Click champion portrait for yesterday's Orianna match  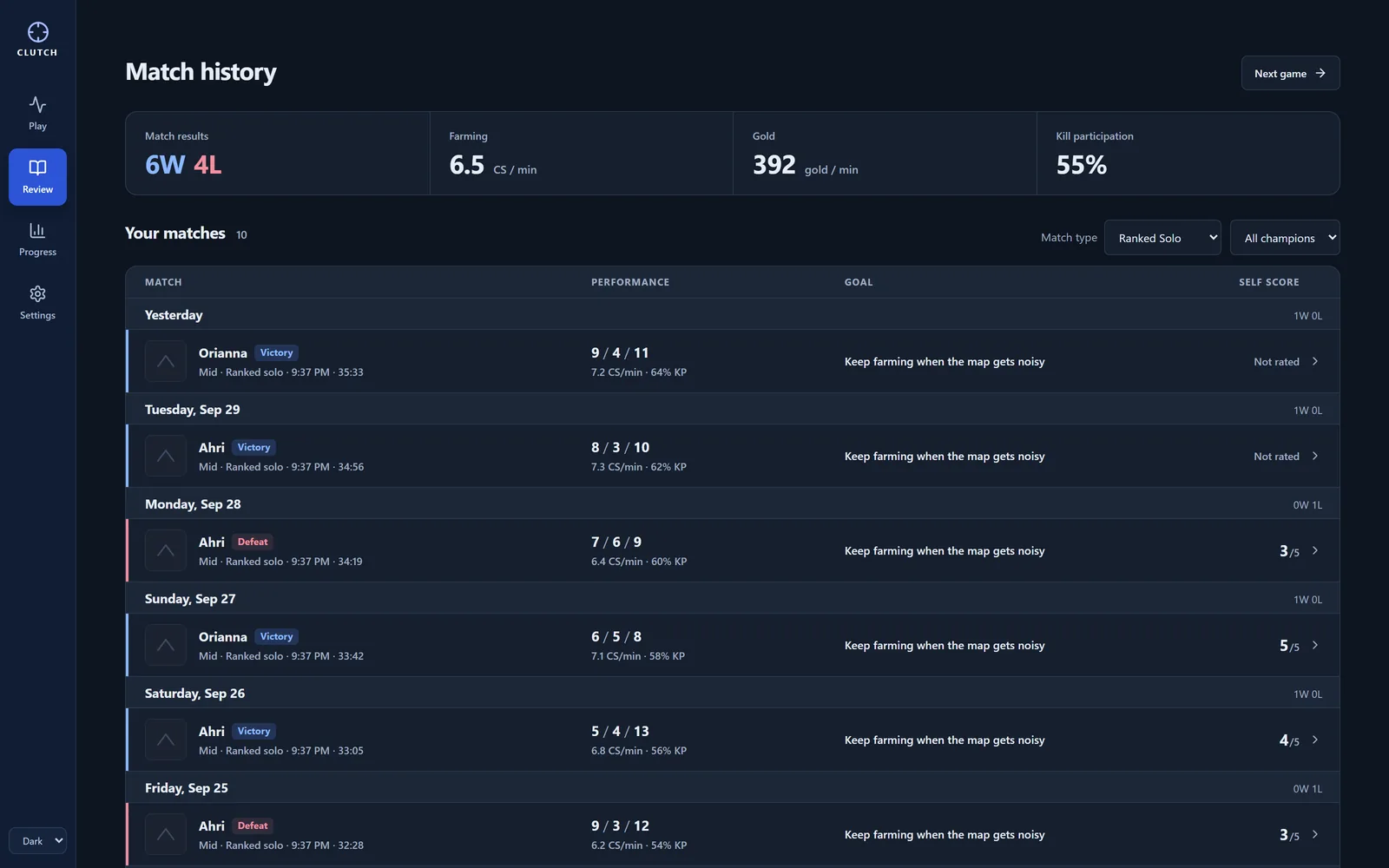pos(166,361)
